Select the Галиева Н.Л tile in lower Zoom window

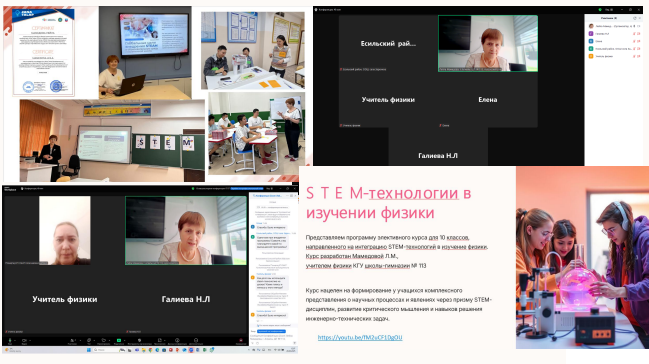point(186,299)
